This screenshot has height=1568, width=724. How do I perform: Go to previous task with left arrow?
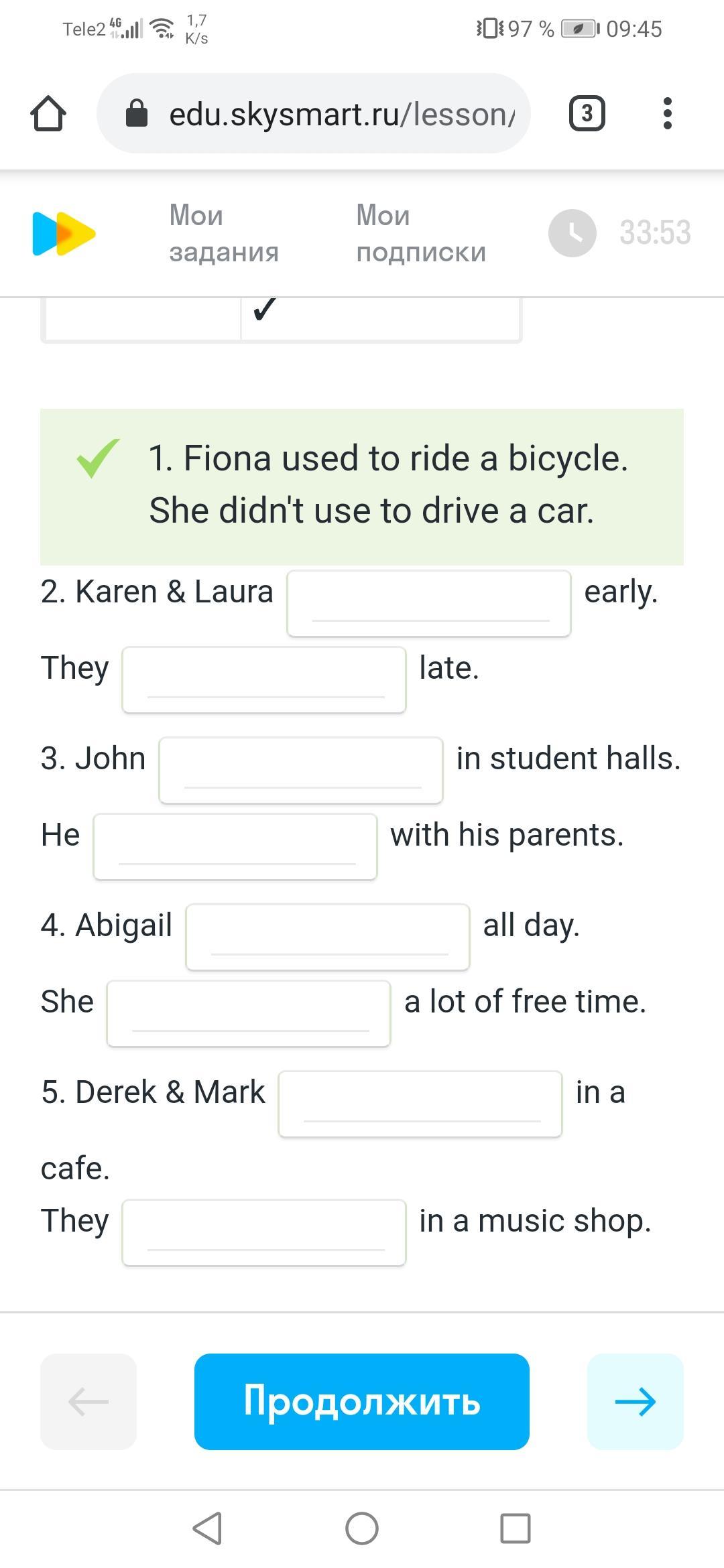click(88, 1401)
